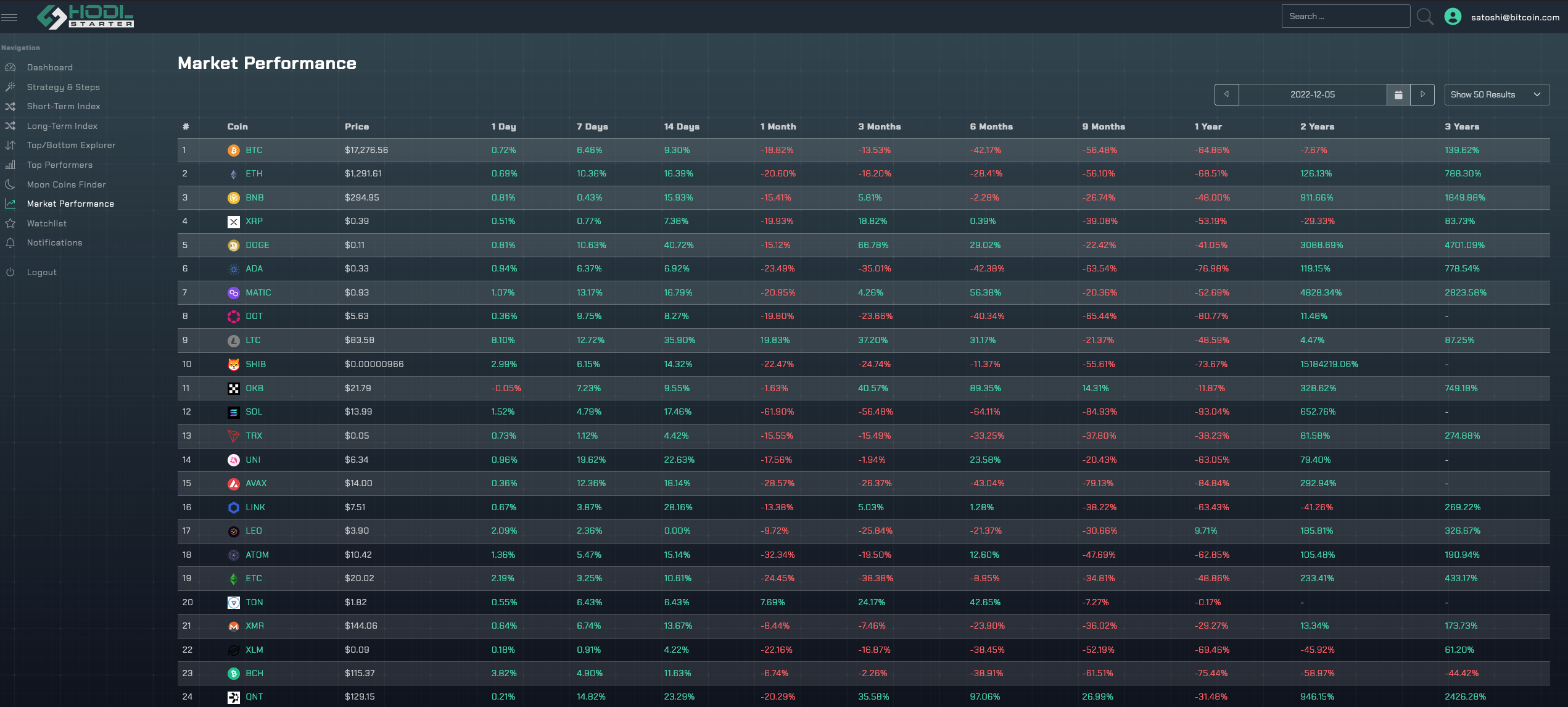Viewport: 1568px width, 707px height.
Task: Click satoshi@bitcoin.com account name
Action: click(x=1515, y=17)
